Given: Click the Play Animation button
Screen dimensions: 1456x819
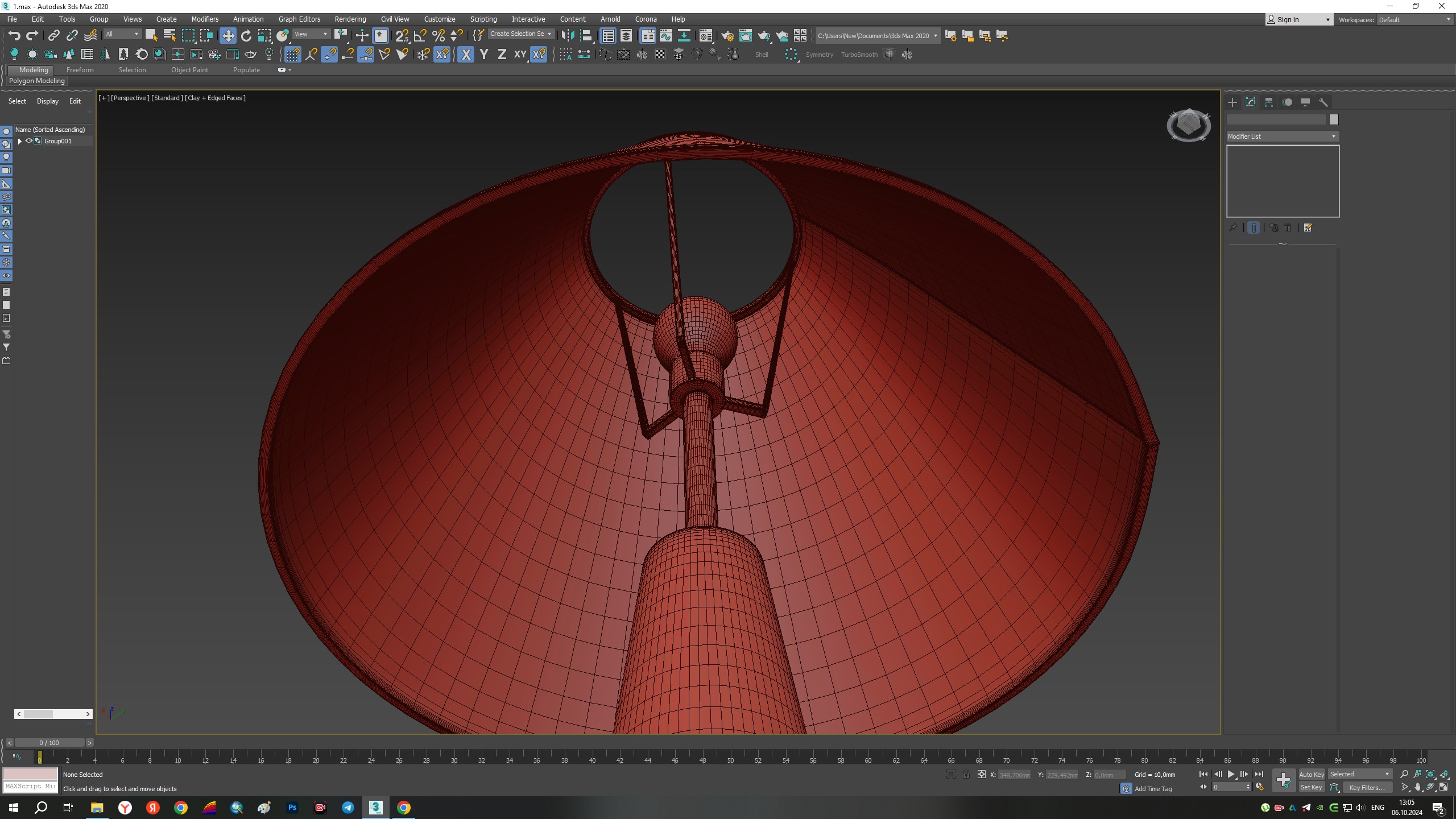Looking at the screenshot, I should (1231, 774).
